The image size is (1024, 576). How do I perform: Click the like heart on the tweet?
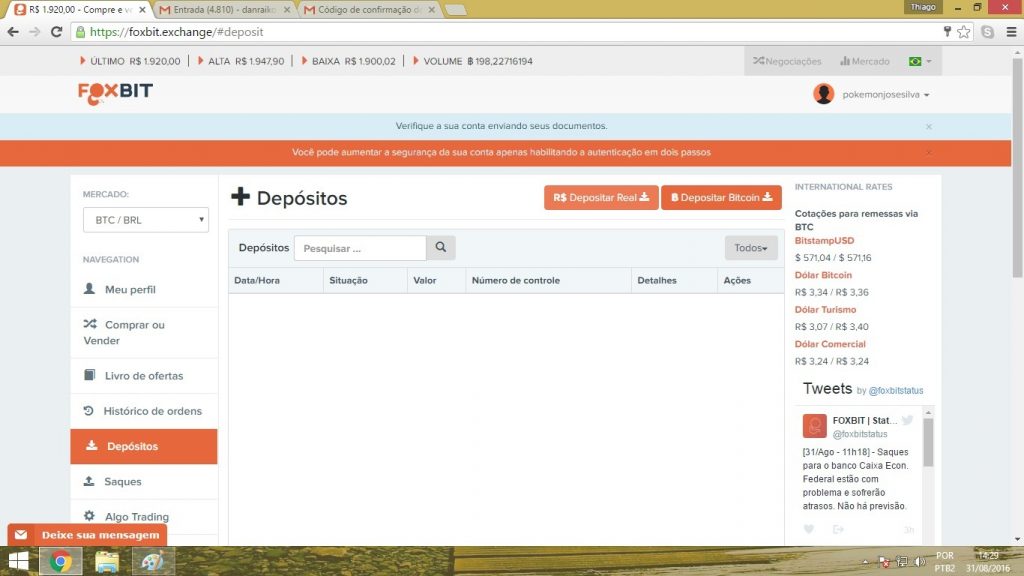[809, 529]
